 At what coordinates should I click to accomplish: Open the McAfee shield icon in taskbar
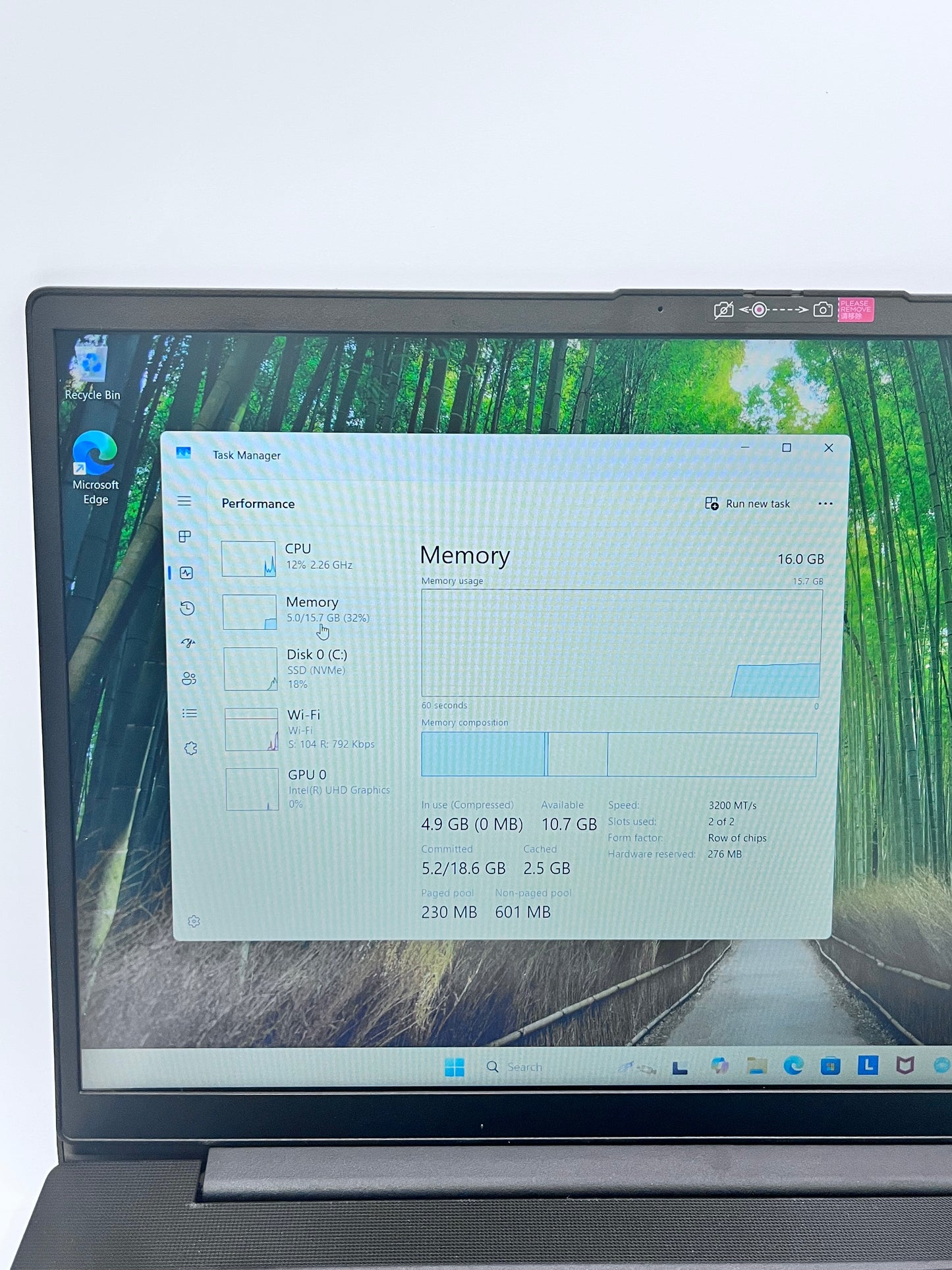[905, 1065]
